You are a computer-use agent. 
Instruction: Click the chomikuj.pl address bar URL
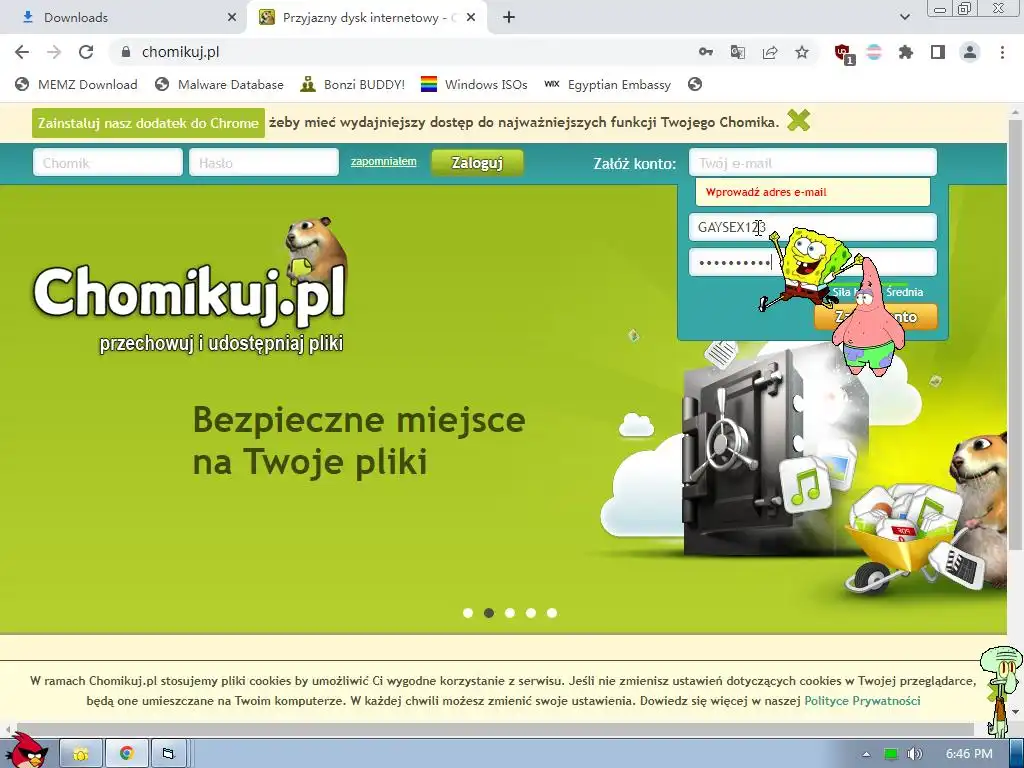coord(180,52)
